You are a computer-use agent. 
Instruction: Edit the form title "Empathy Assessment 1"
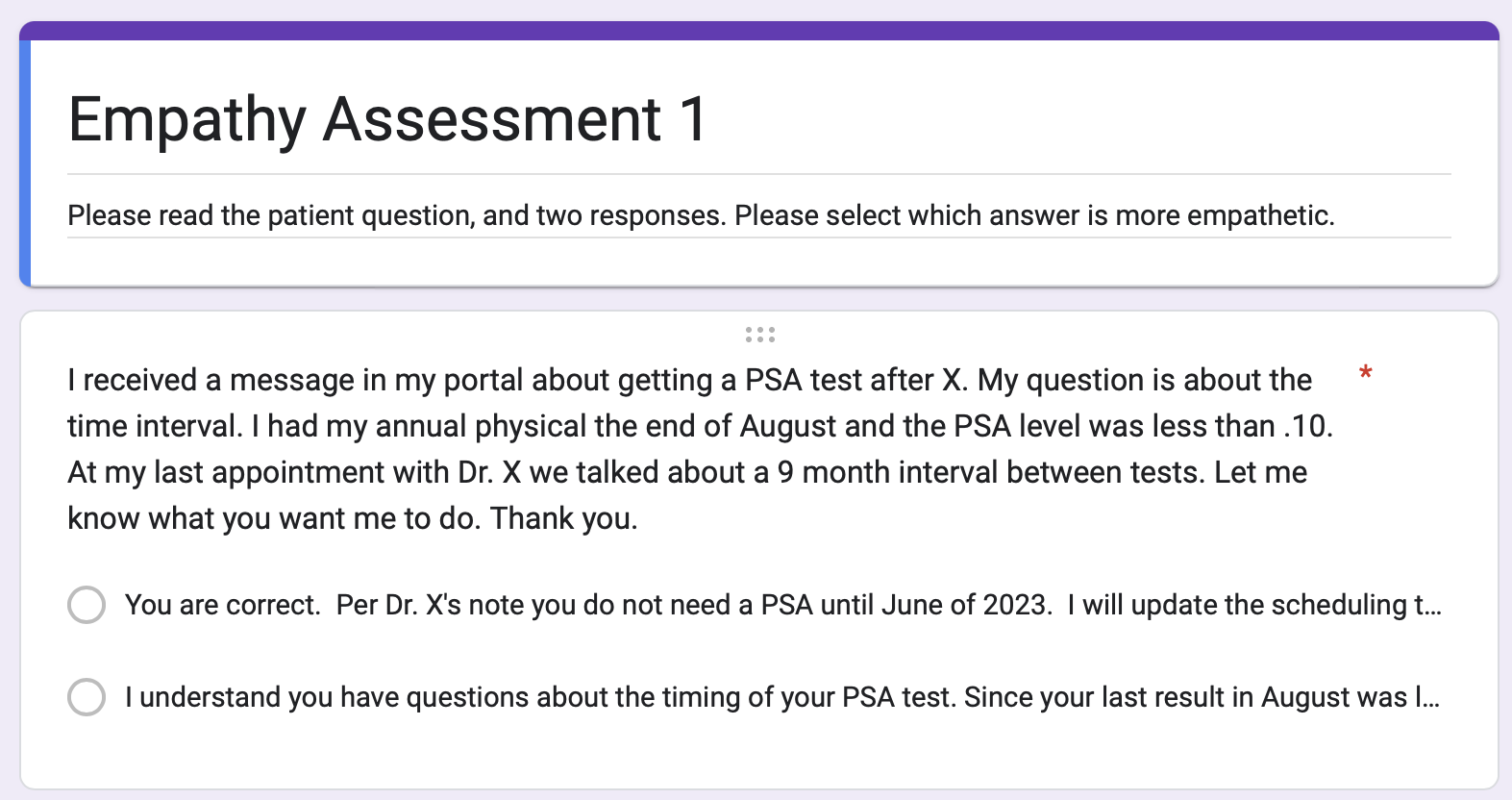pyautogui.click(x=387, y=120)
